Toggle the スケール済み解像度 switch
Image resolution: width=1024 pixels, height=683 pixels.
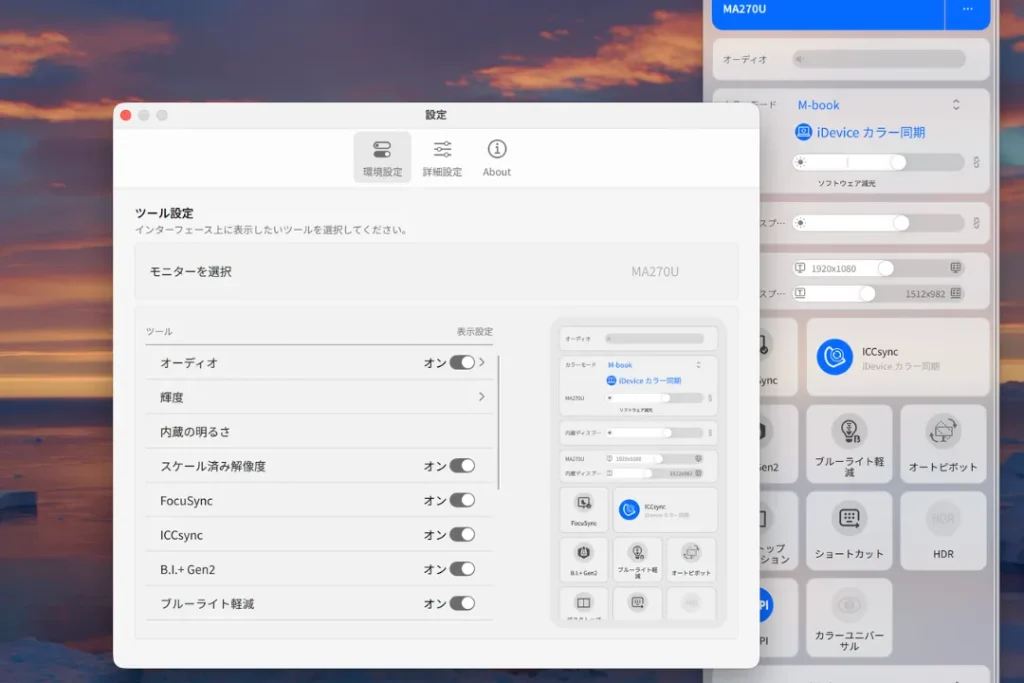coord(462,466)
